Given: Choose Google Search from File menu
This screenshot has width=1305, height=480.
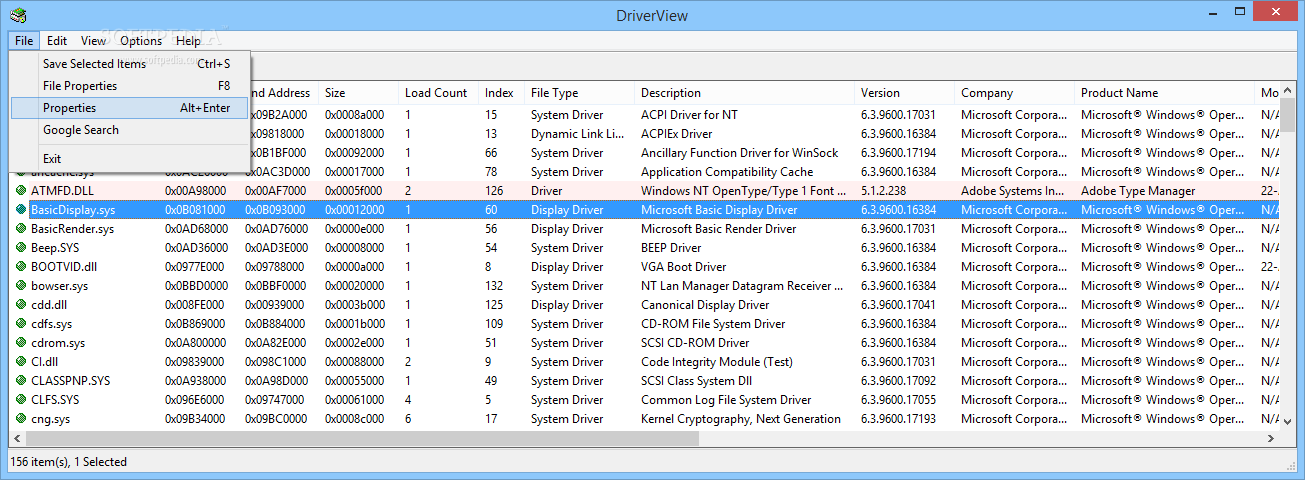Looking at the screenshot, I should pyautogui.click(x=129, y=130).
